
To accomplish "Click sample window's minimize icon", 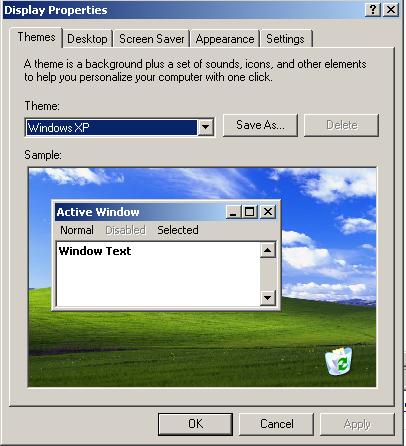I will click(x=233, y=212).
